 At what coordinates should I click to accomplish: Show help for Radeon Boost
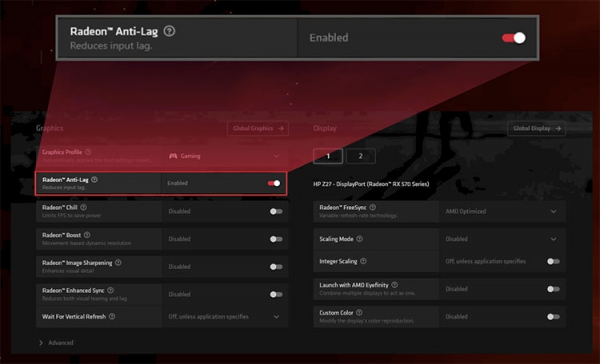click(x=87, y=235)
